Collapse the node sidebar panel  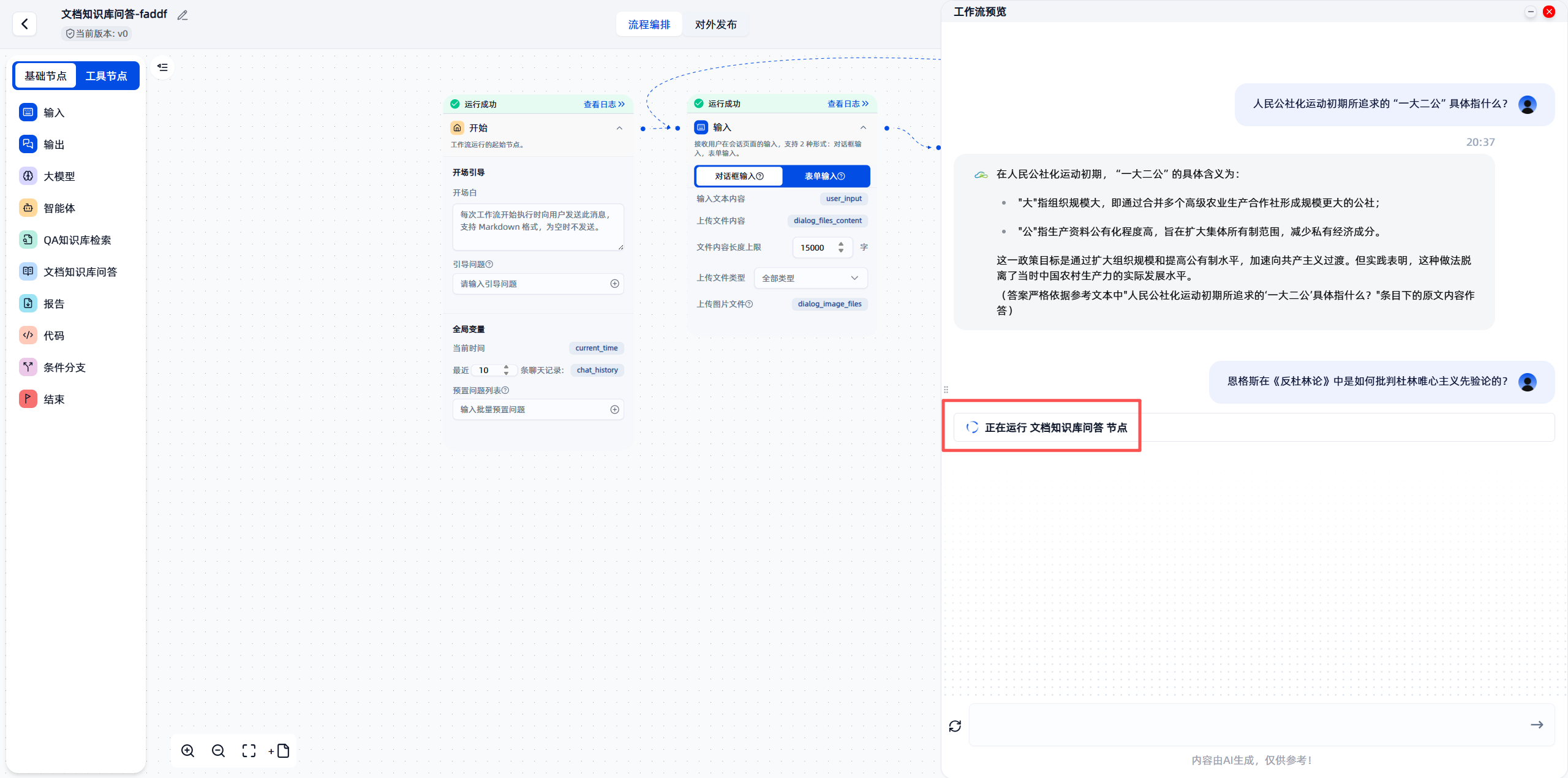162,67
